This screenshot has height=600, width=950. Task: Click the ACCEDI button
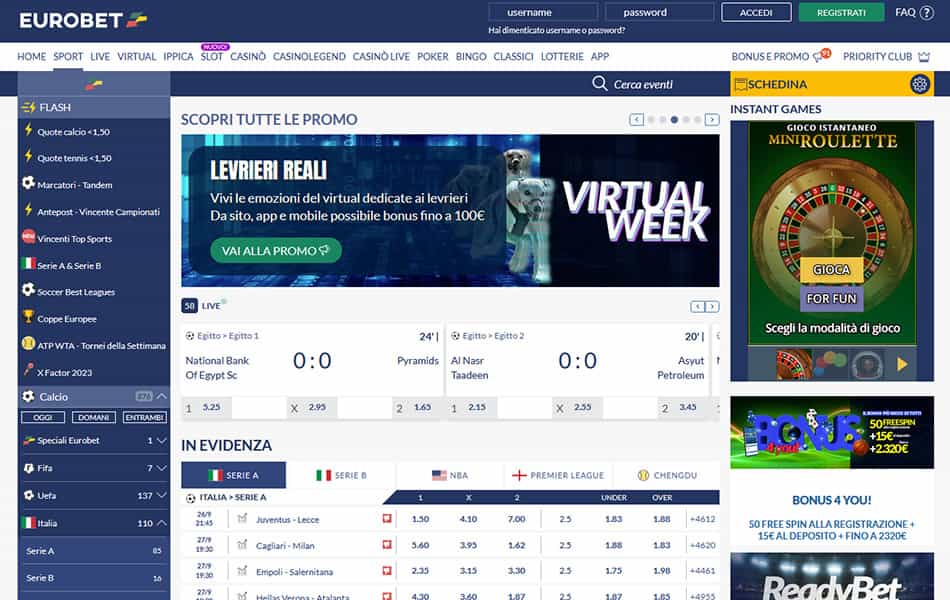[x=756, y=13]
